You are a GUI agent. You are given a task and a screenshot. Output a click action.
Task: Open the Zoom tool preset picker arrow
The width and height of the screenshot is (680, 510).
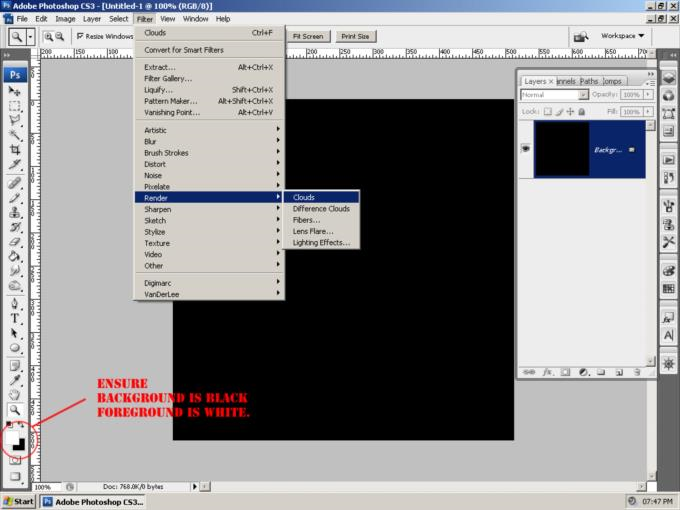pos(30,37)
